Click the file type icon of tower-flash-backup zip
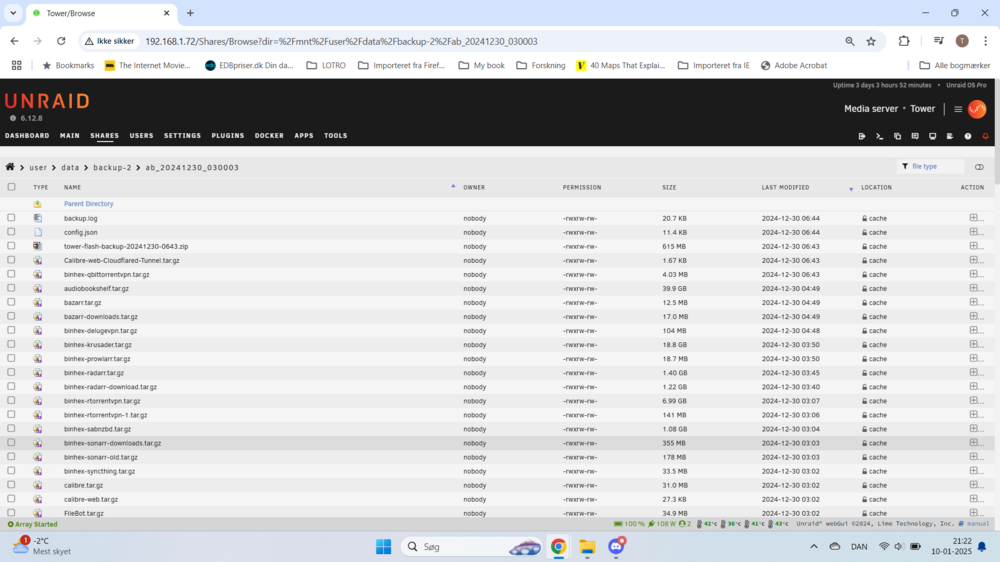 38,246
